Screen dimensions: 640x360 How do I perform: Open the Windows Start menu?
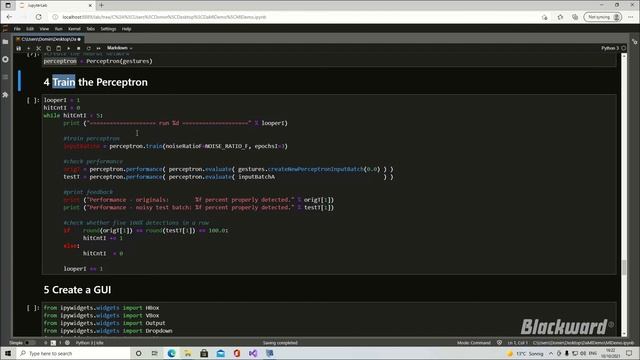(x=8, y=353)
